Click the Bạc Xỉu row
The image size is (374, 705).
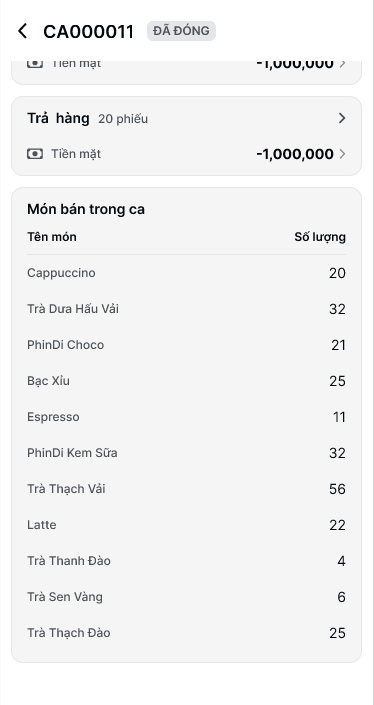coord(187,381)
